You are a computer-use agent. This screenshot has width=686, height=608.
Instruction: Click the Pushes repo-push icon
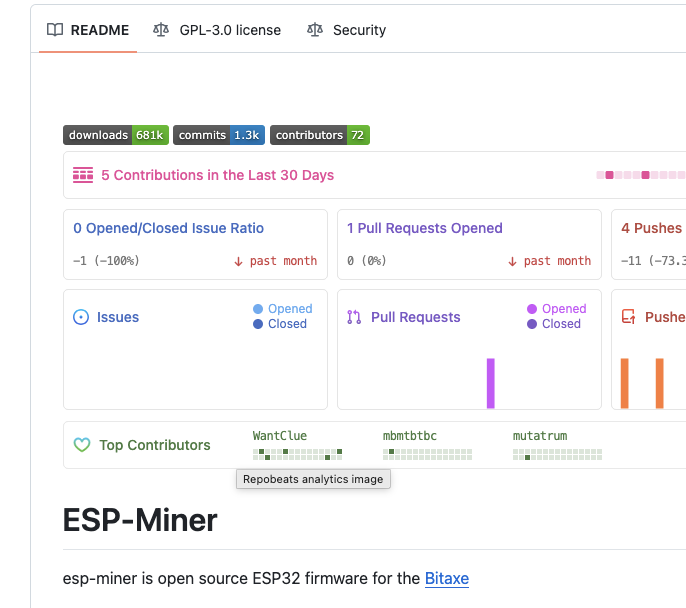point(629,317)
